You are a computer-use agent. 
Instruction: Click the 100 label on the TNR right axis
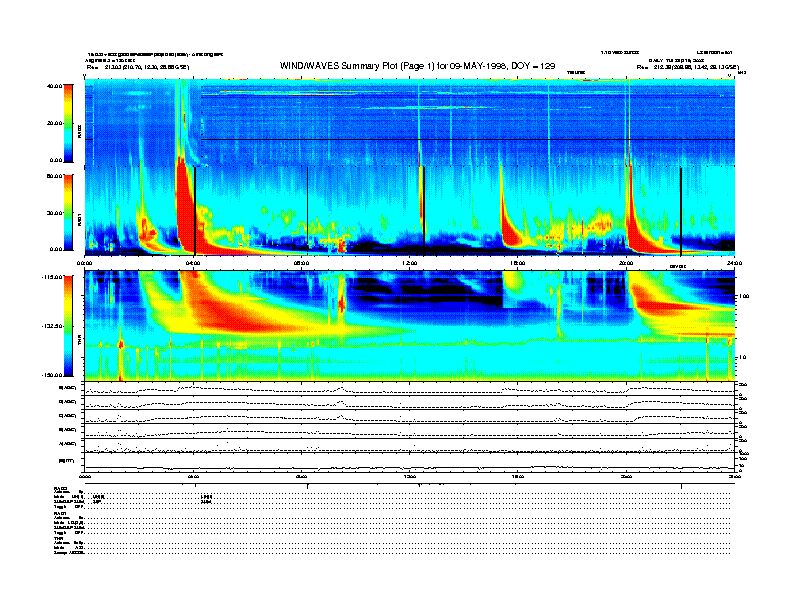(x=744, y=296)
